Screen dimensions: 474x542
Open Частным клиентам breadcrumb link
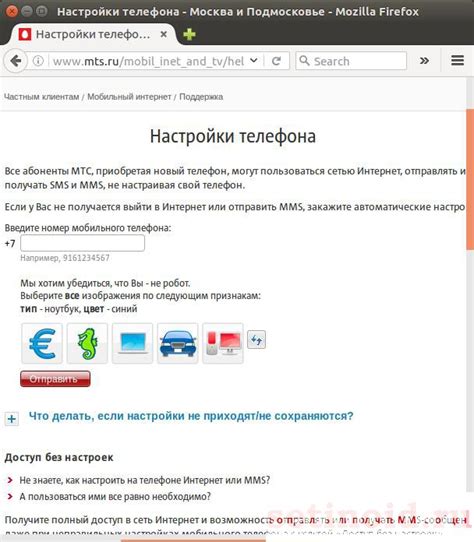tap(41, 97)
